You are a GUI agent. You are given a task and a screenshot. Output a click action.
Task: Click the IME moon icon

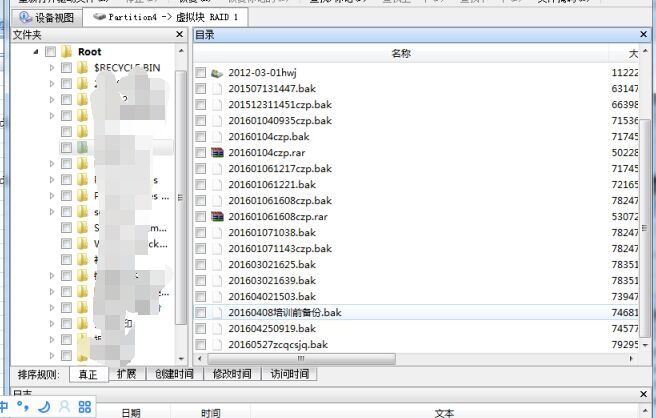[44, 407]
